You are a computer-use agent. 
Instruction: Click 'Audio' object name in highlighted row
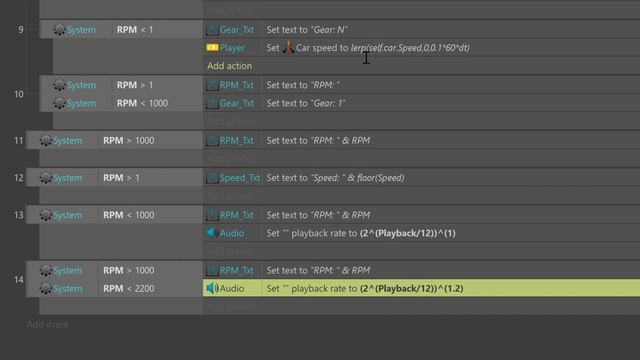click(232, 289)
